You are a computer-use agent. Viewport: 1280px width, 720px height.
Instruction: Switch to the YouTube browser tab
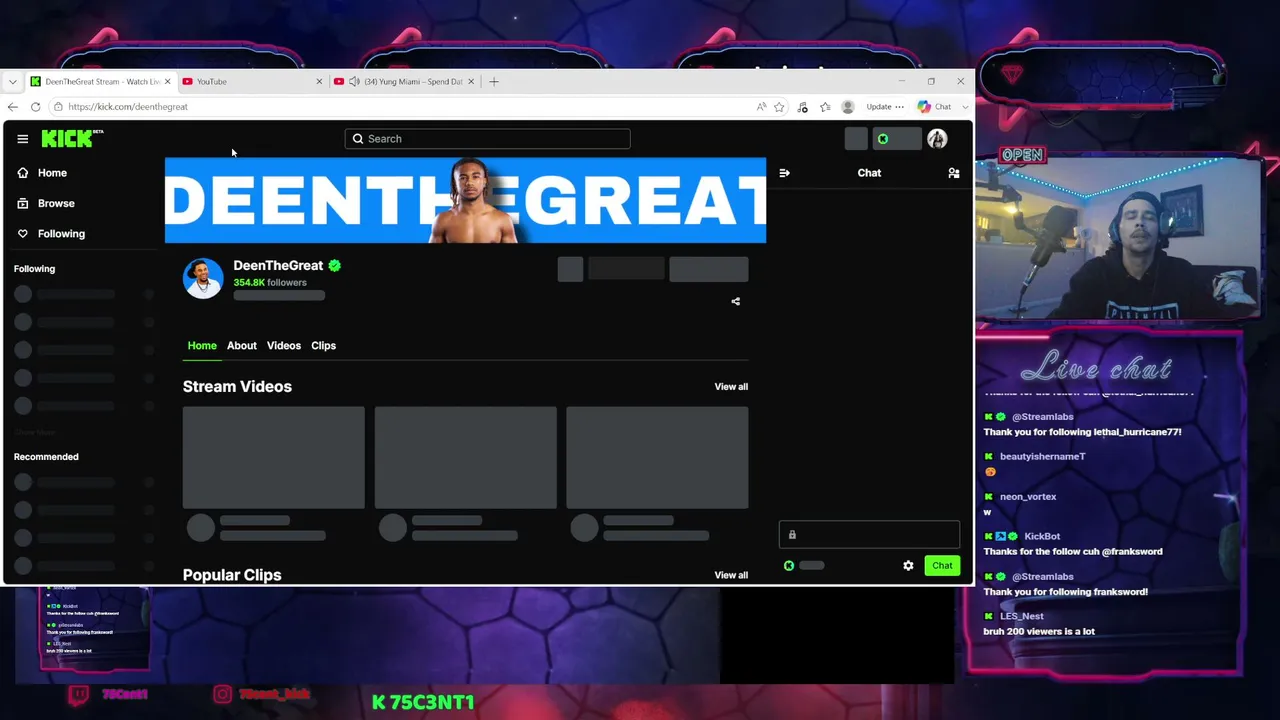click(x=250, y=82)
